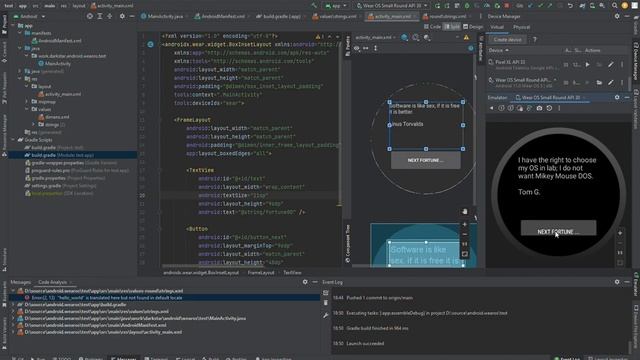Open Wear OS device folder icon

coord(599,82)
